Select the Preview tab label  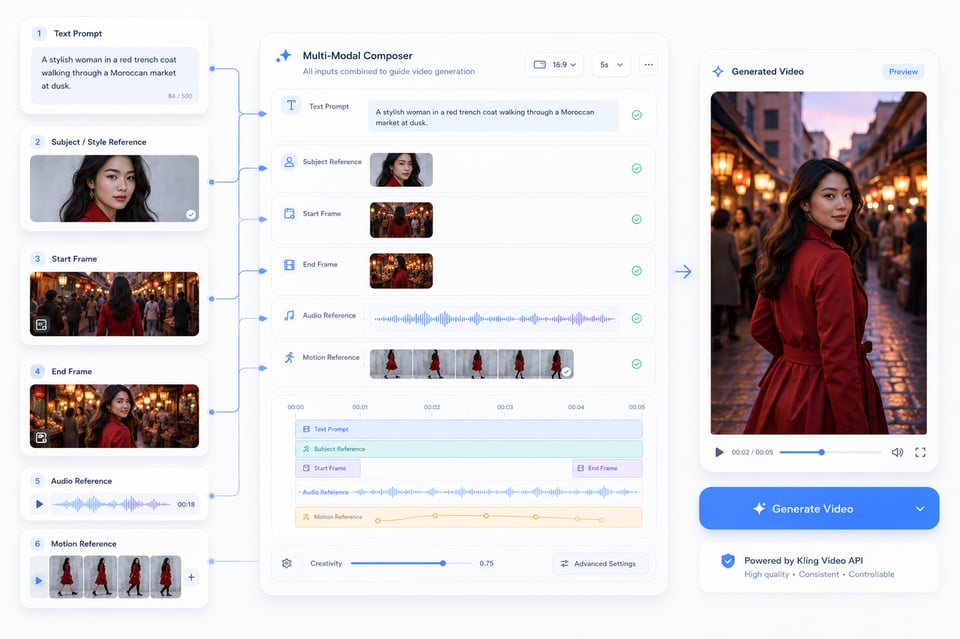click(x=903, y=72)
